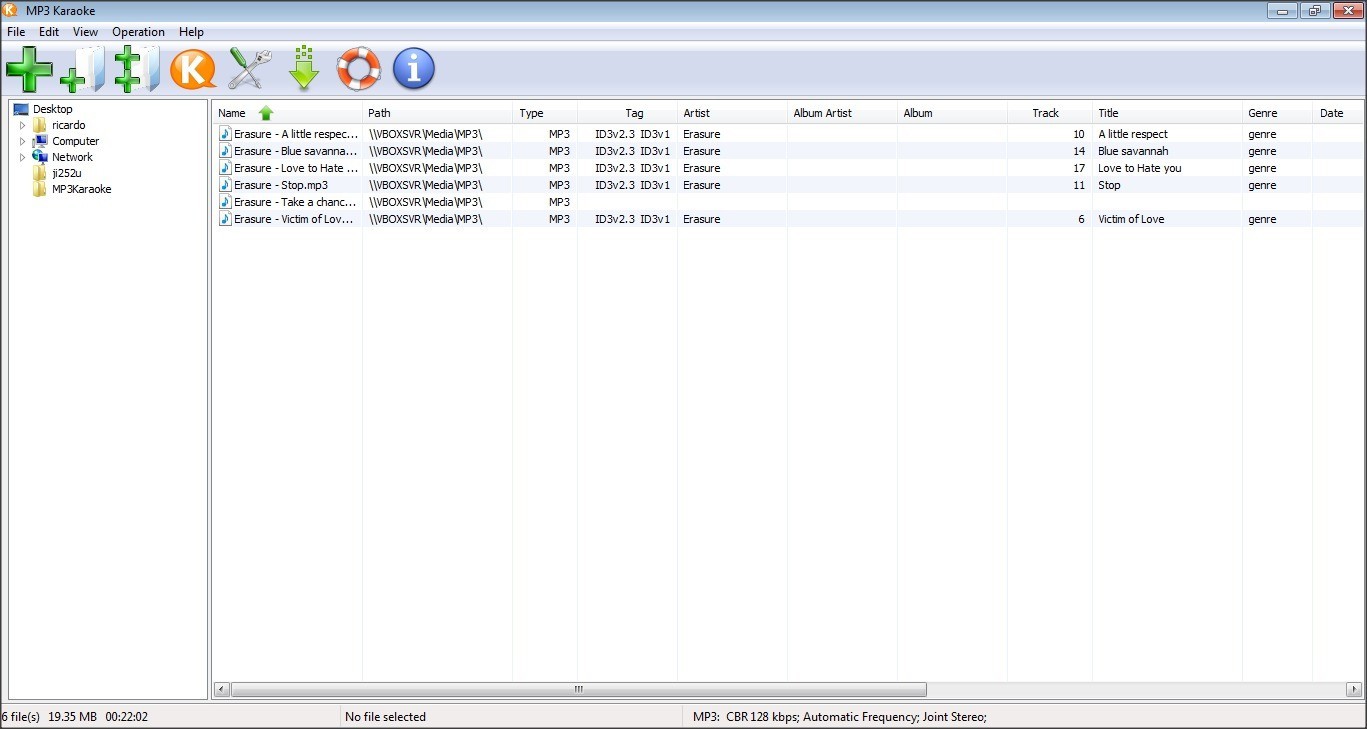Open the View menu
1367x729 pixels.
click(84, 31)
